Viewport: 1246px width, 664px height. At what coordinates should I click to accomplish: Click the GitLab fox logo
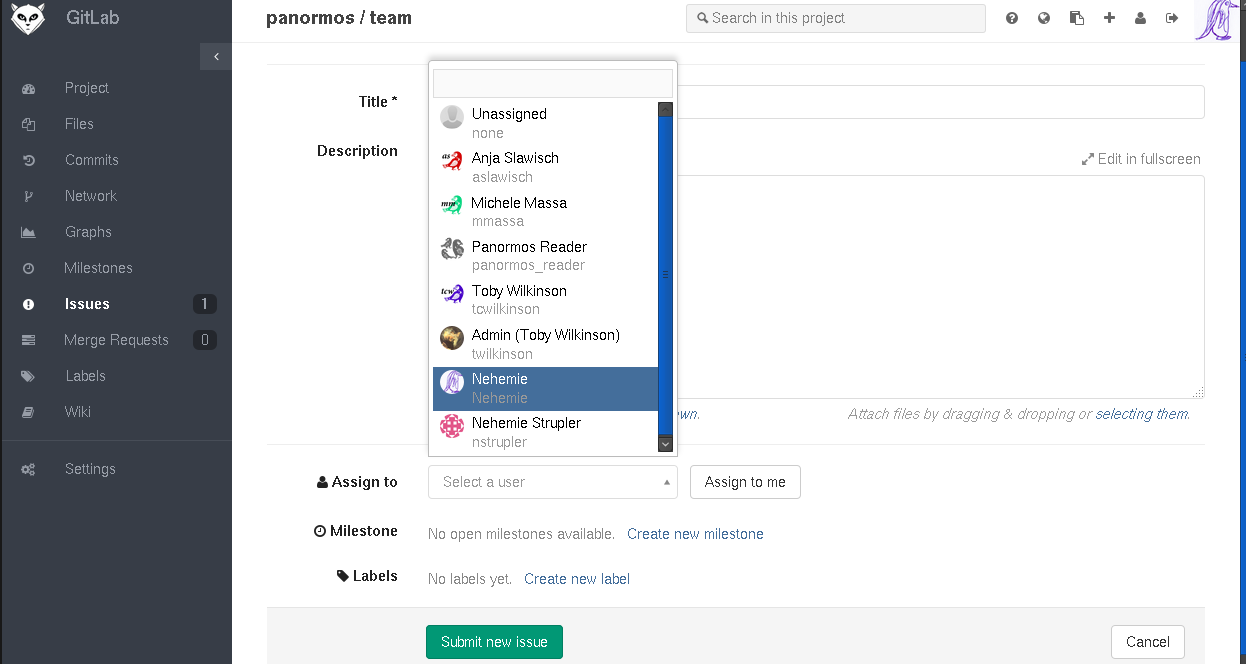pyautogui.click(x=27, y=19)
